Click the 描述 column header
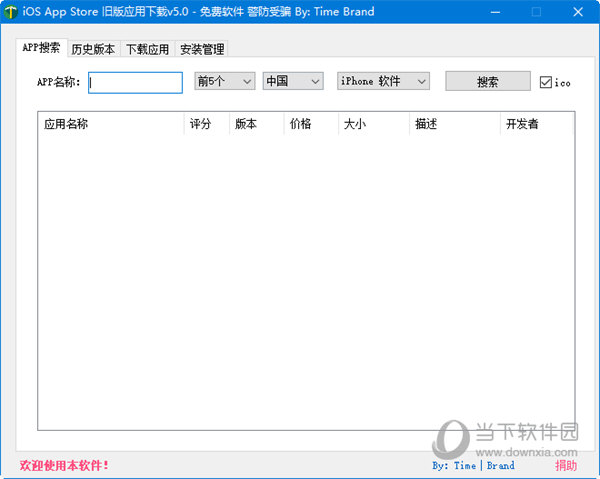The width and height of the screenshot is (600, 479). click(455, 124)
